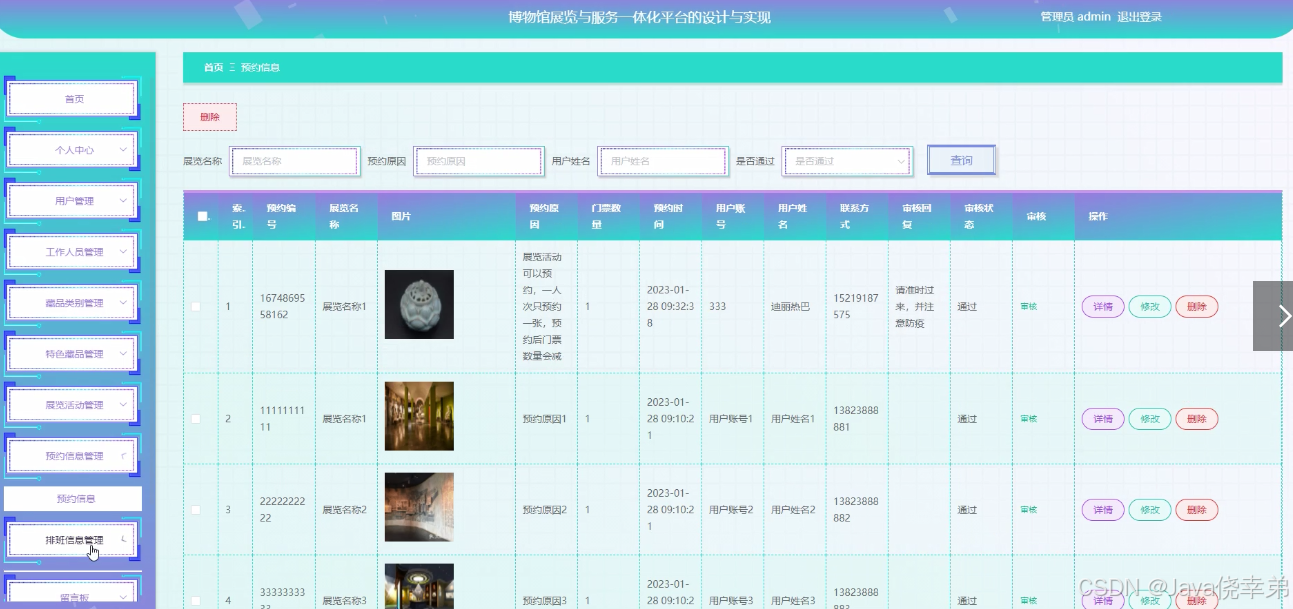The width and height of the screenshot is (1293, 609).
Task: Focus the 用户姓名 search input
Action: [x=662, y=161]
